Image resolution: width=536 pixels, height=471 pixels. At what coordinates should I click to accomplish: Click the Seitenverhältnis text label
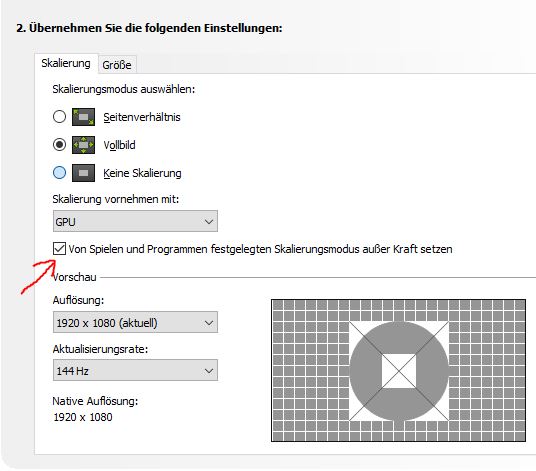142,117
